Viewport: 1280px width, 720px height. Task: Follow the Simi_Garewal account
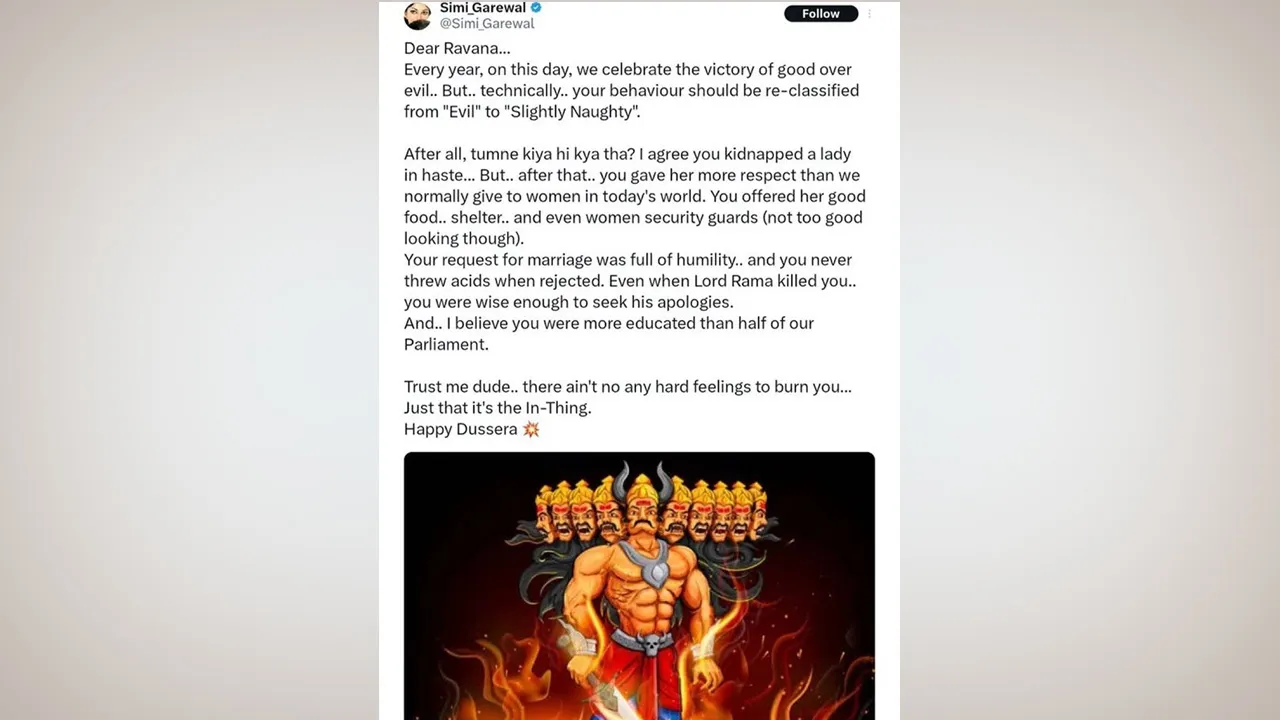(x=820, y=14)
